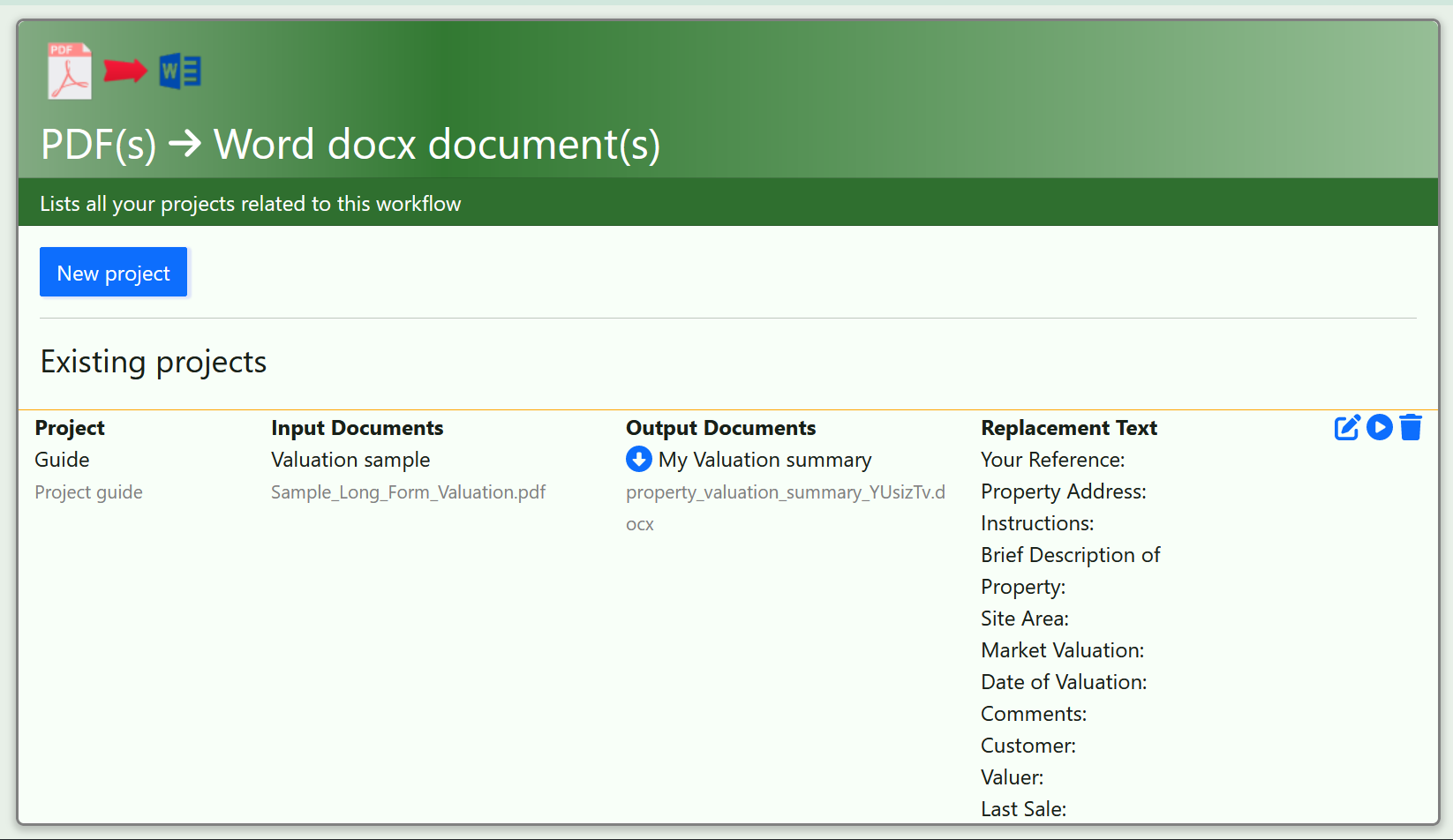Viewport: 1453px width, 840px height.
Task: Select the Last Sale: replacement text
Action: click(1023, 809)
